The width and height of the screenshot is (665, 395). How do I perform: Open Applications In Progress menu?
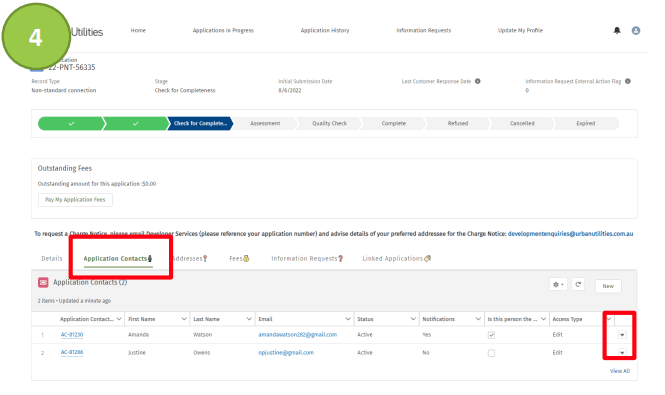click(x=223, y=31)
